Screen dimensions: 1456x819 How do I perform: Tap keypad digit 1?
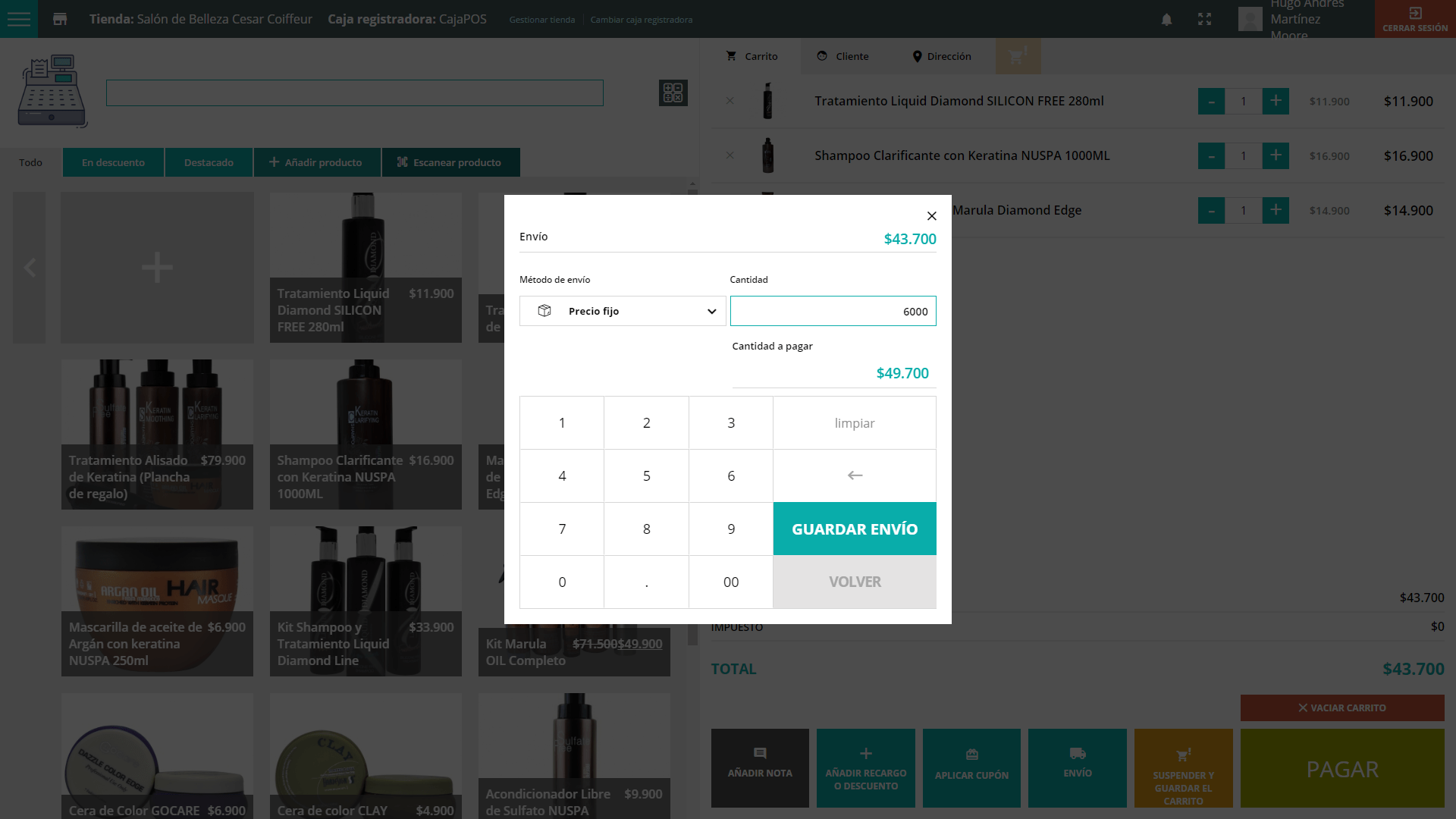[x=562, y=423]
